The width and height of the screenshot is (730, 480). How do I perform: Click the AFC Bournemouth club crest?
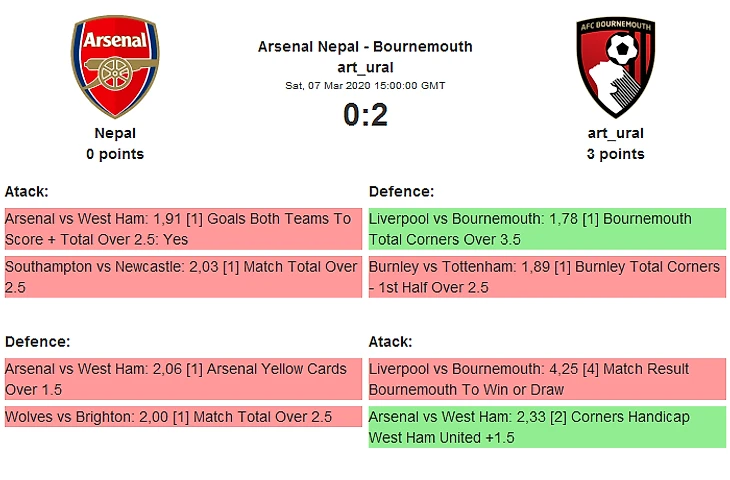[x=615, y=67]
